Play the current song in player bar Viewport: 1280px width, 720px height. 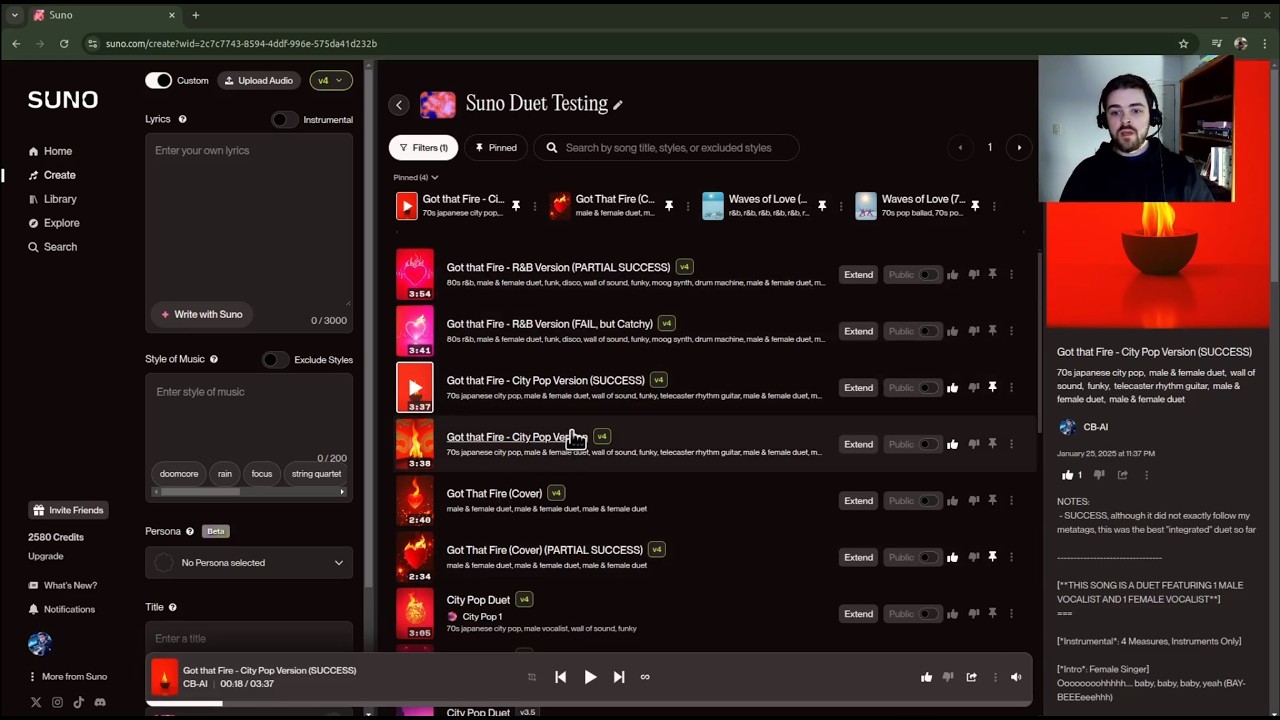590,677
